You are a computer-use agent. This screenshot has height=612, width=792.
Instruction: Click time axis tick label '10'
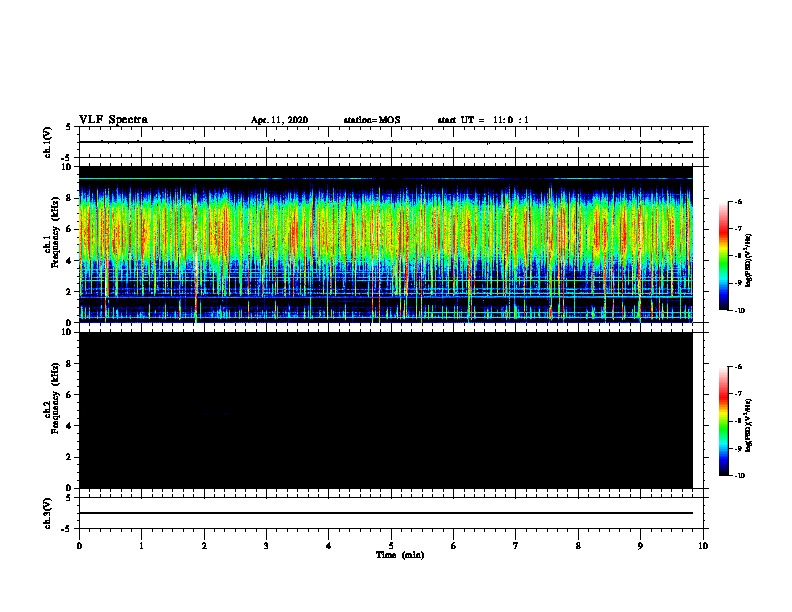pyautogui.click(x=703, y=545)
